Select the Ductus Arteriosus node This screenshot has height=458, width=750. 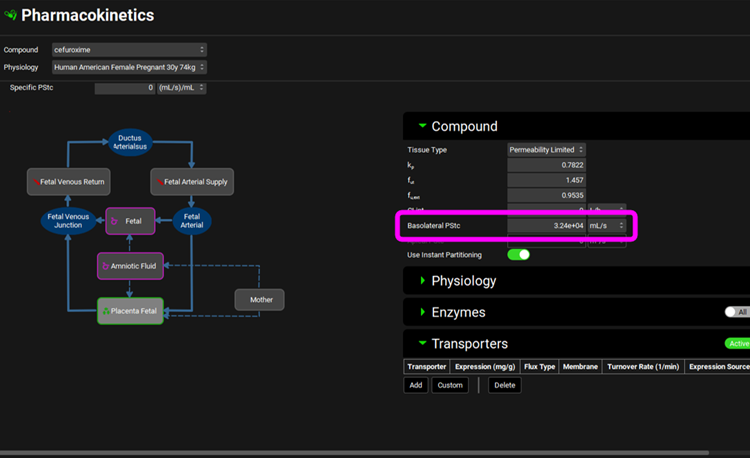pos(129,143)
